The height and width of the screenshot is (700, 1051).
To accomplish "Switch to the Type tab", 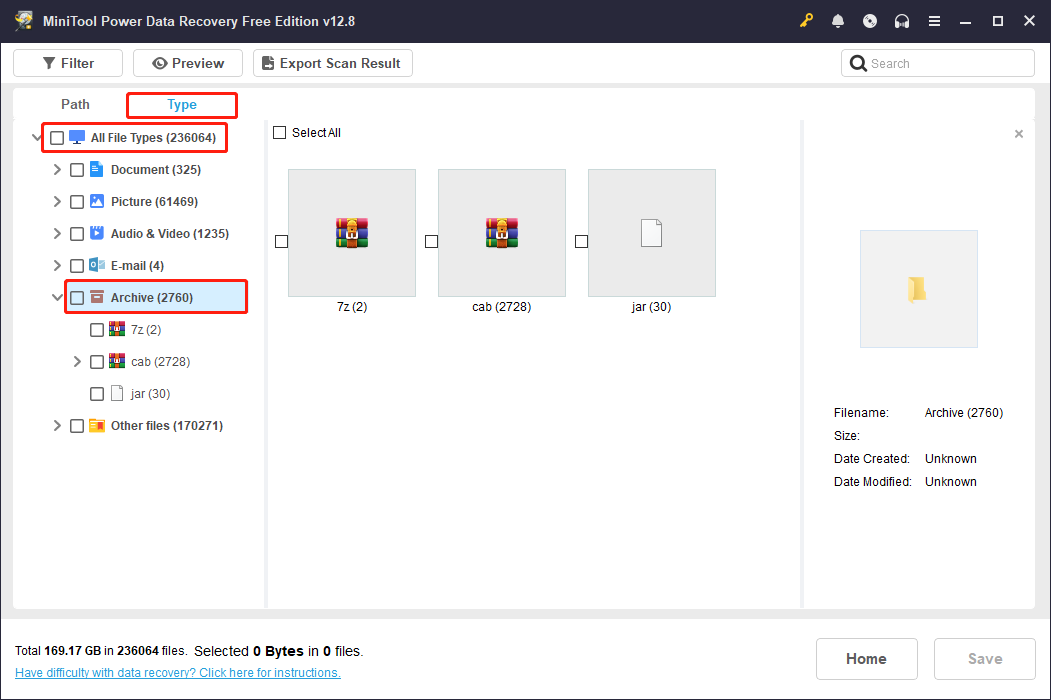I will 181,104.
